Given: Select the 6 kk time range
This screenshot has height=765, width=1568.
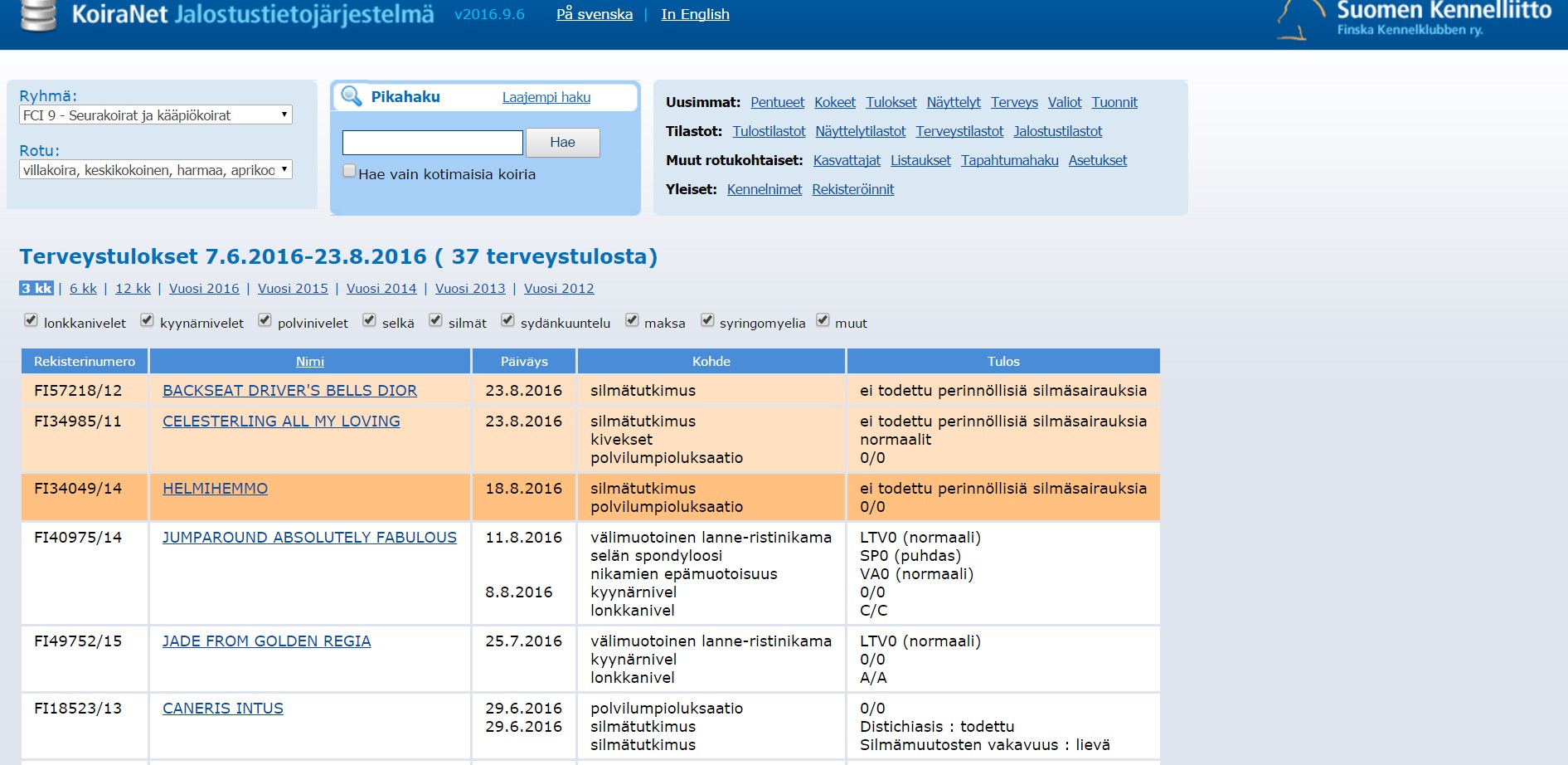Looking at the screenshot, I should point(83,289).
